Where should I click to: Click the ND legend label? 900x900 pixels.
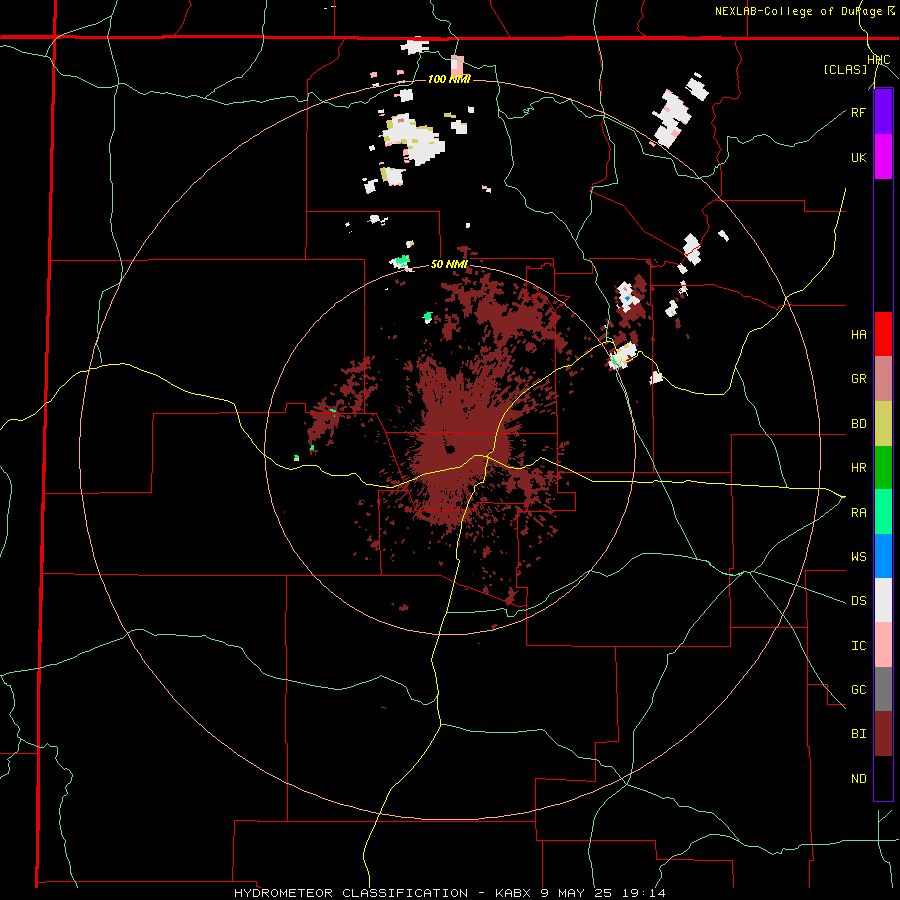858,779
